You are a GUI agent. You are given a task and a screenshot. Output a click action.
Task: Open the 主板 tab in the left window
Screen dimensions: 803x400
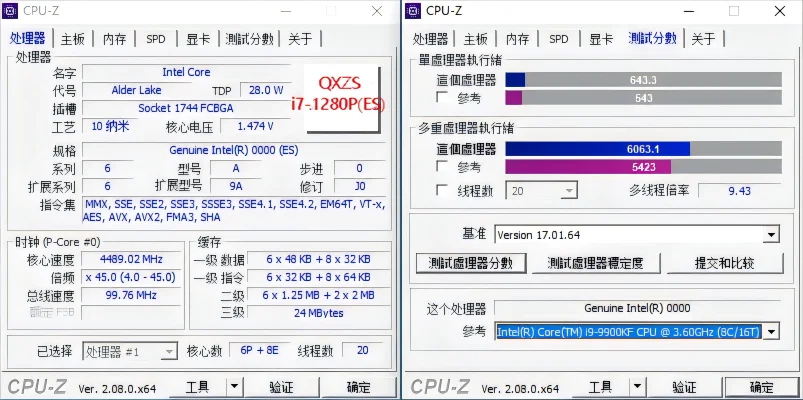[x=73, y=38]
